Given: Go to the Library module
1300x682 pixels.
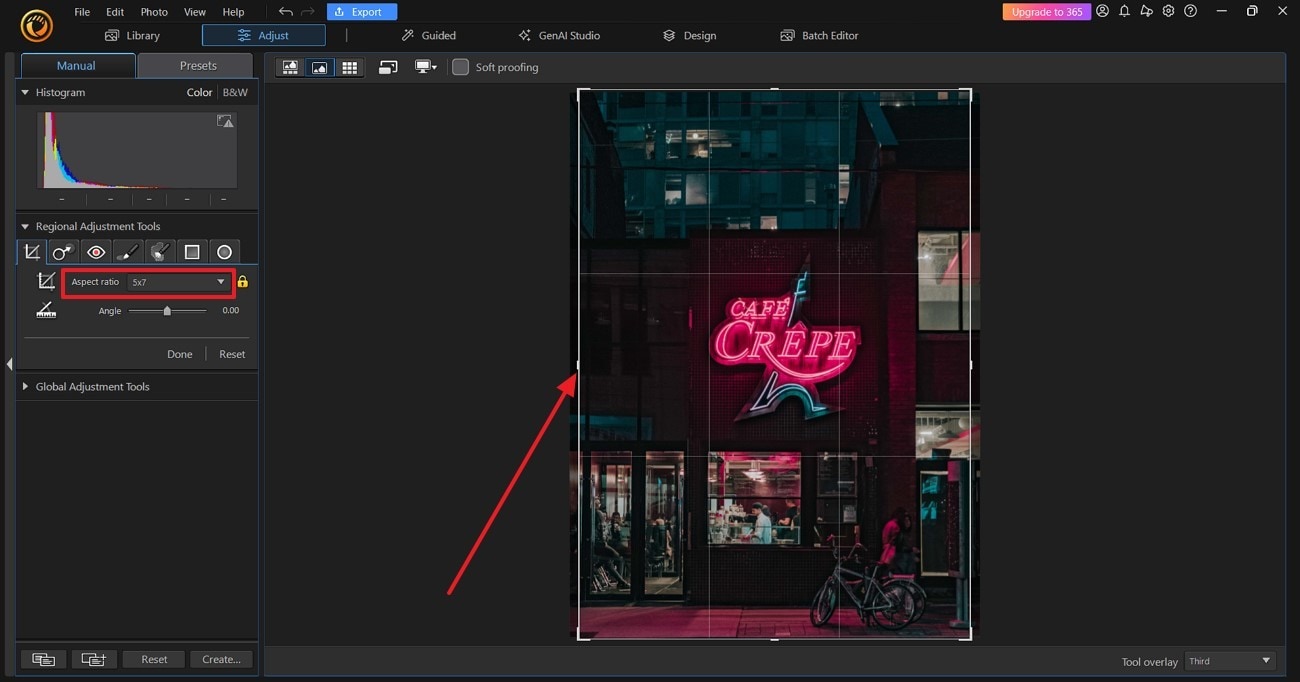Looking at the screenshot, I should pyautogui.click(x=132, y=35).
